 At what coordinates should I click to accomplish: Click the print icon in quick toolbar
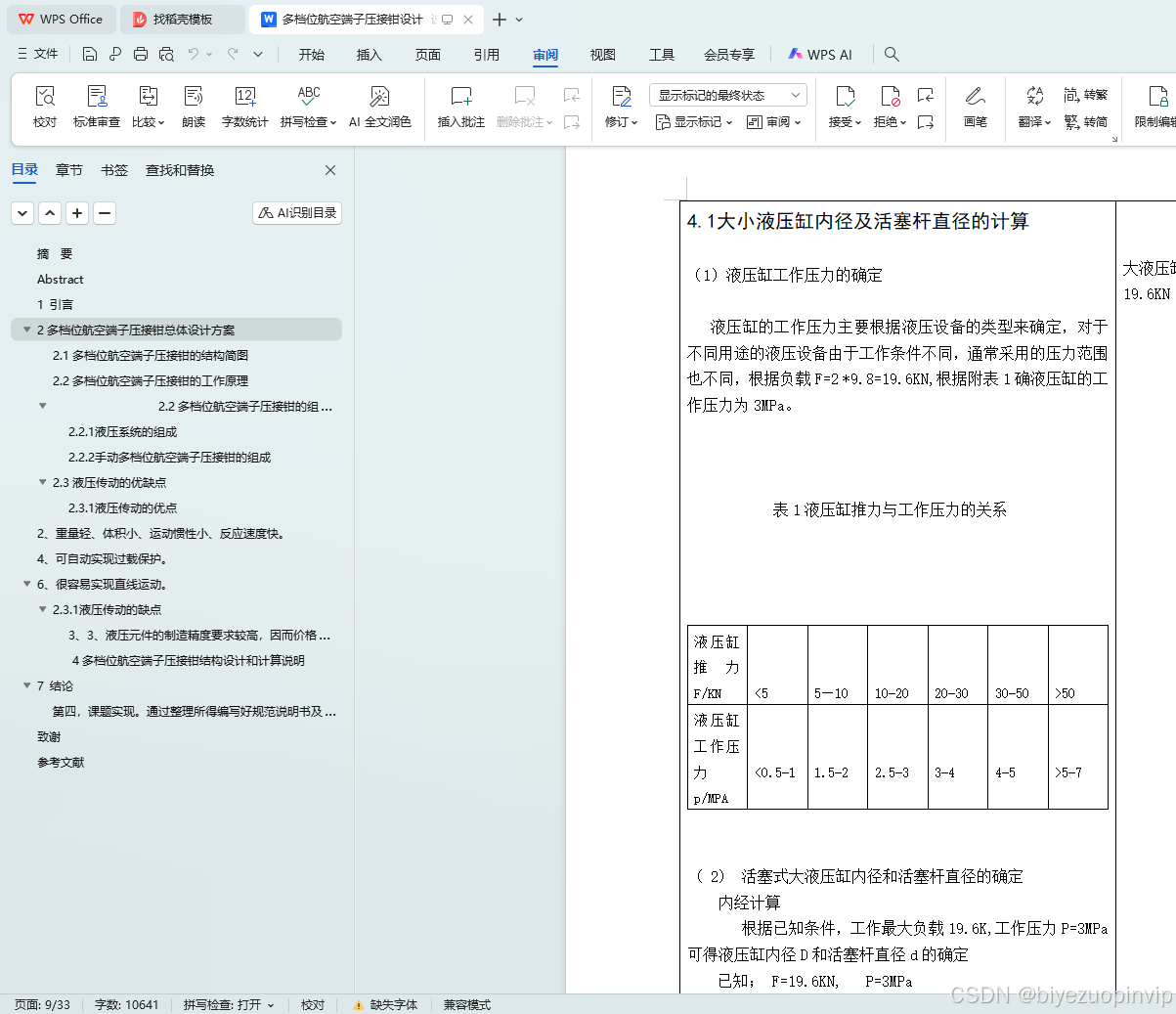[x=141, y=55]
